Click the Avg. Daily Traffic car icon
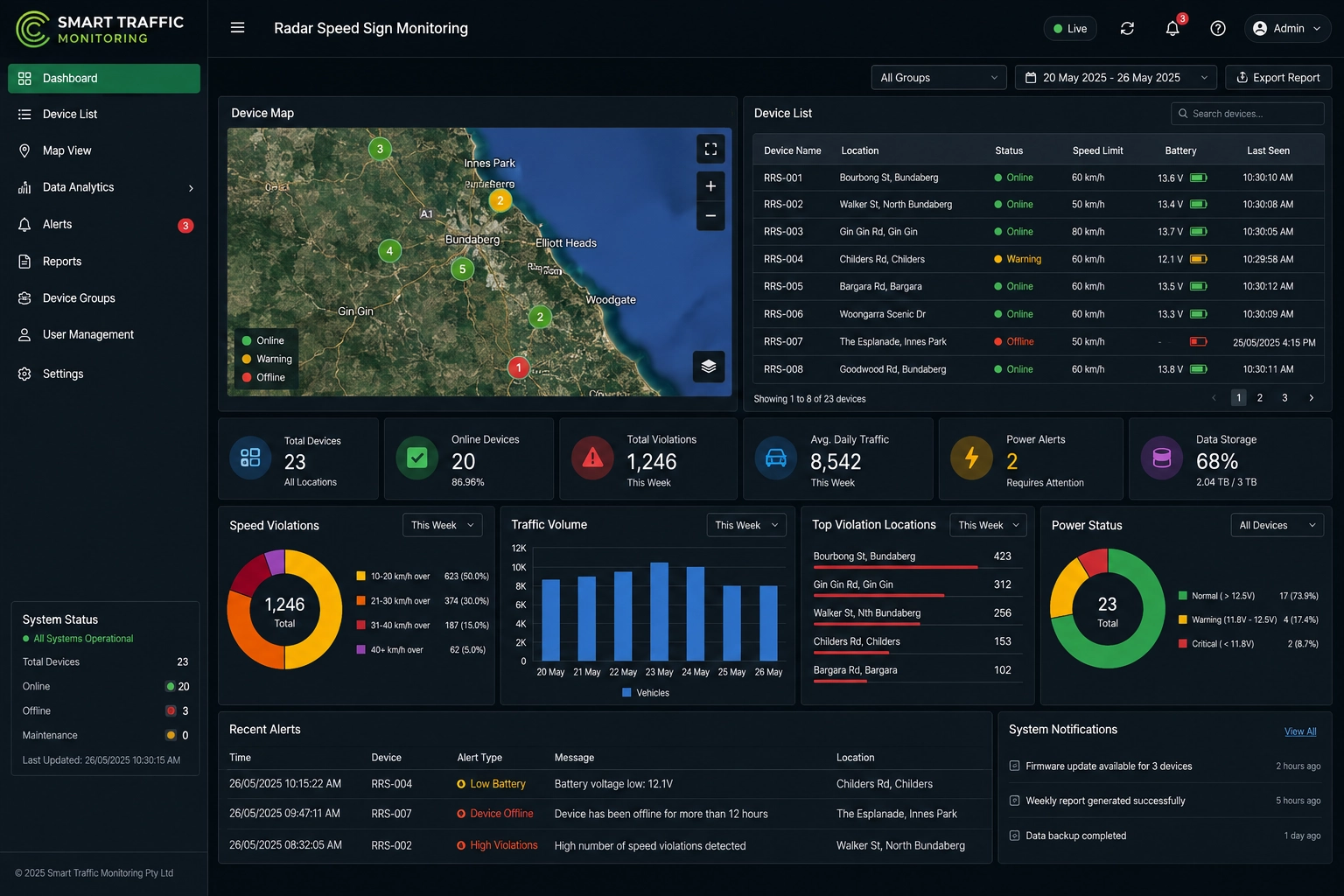Viewport: 1344px width, 896px height. pyautogui.click(x=776, y=458)
